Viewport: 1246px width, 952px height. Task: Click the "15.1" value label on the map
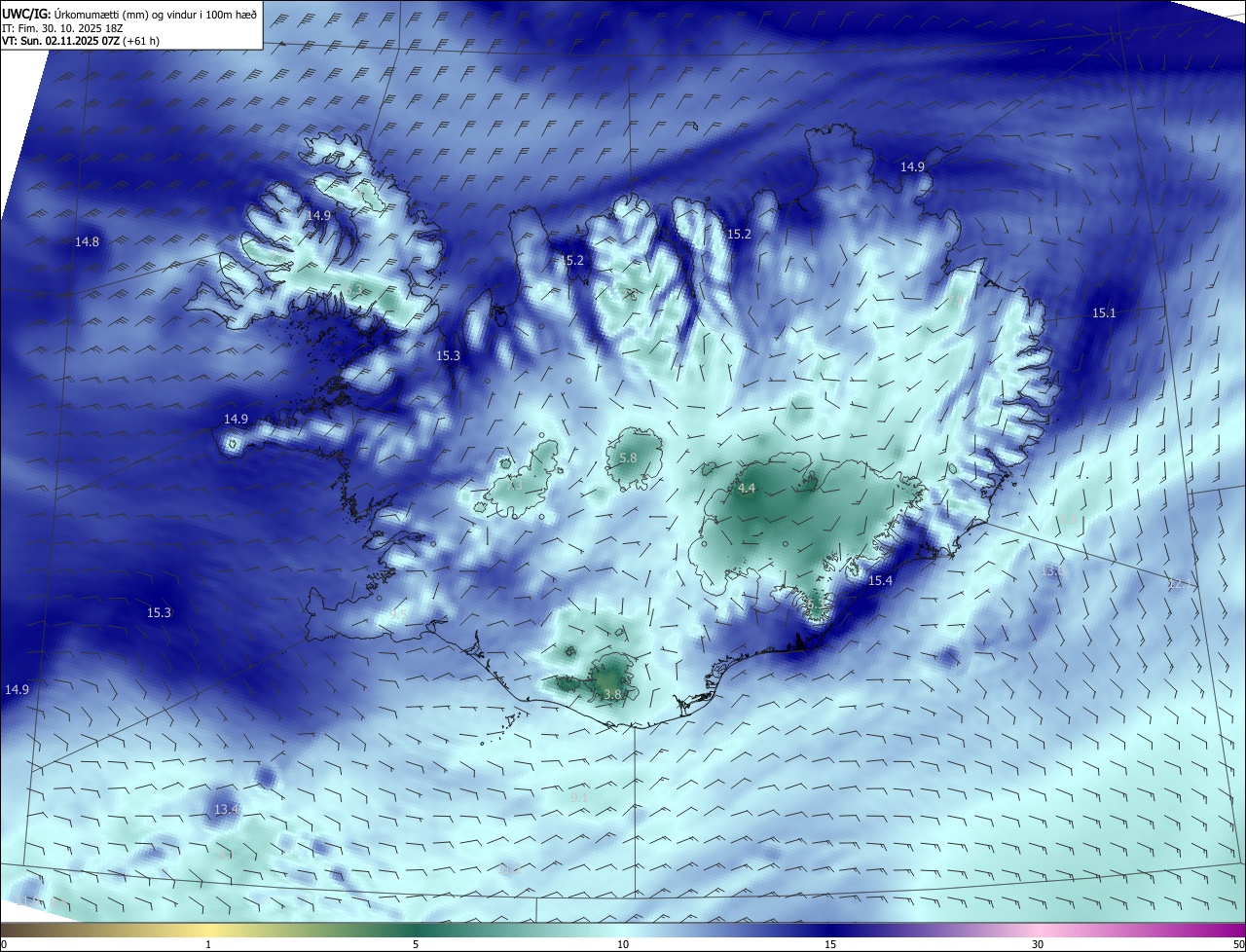click(x=1103, y=312)
